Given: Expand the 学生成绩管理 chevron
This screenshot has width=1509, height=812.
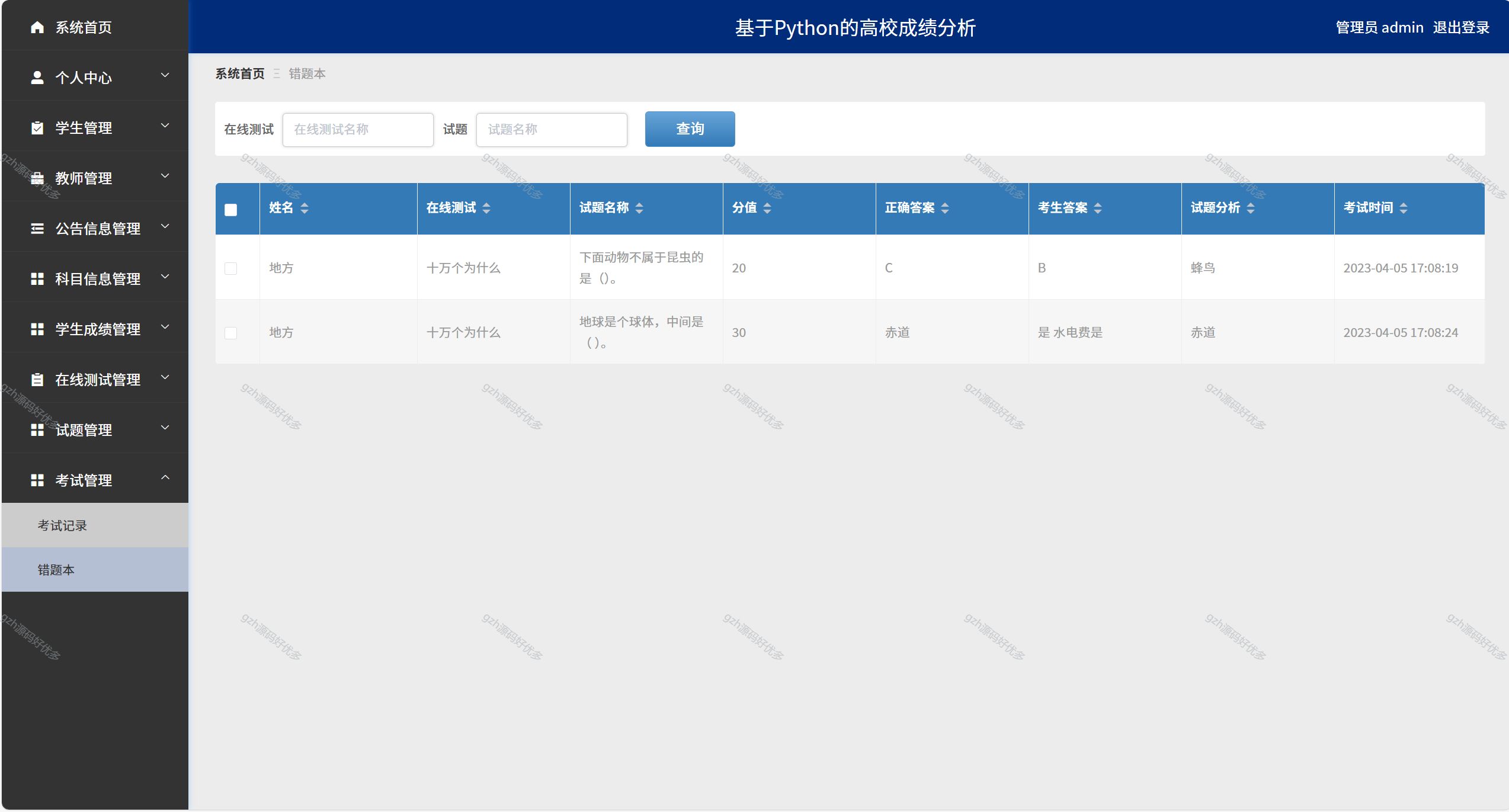Looking at the screenshot, I should pyautogui.click(x=165, y=327).
